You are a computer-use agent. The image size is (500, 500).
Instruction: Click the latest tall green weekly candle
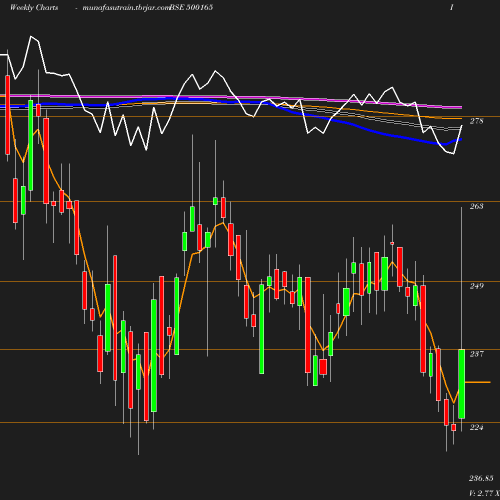click(x=462, y=384)
